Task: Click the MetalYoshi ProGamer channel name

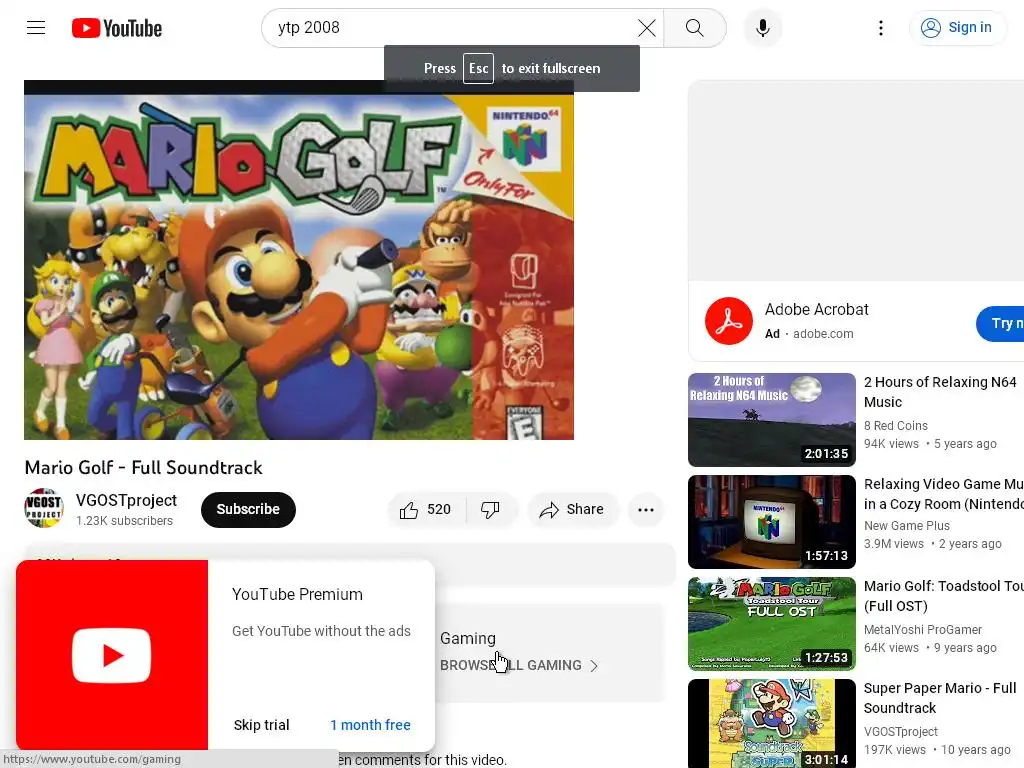Action: pyautogui.click(x=923, y=630)
